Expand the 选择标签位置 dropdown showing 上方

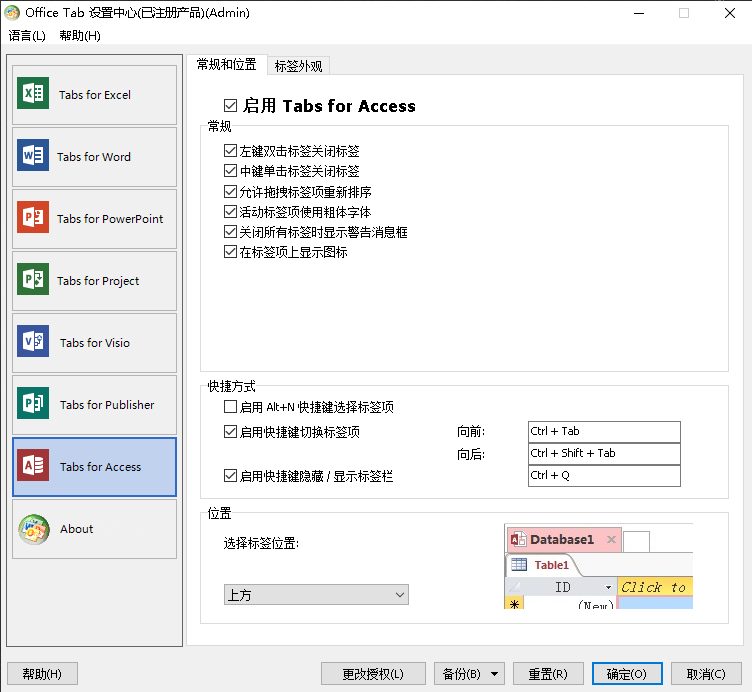click(x=316, y=595)
